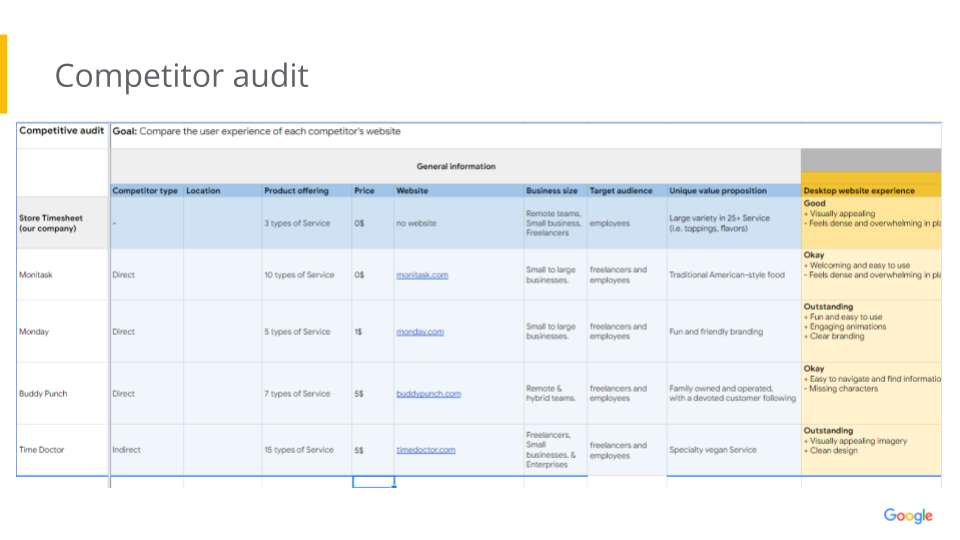Follow the timedoctor.com link
The height and width of the screenshot is (540, 960).
point(425,450)
